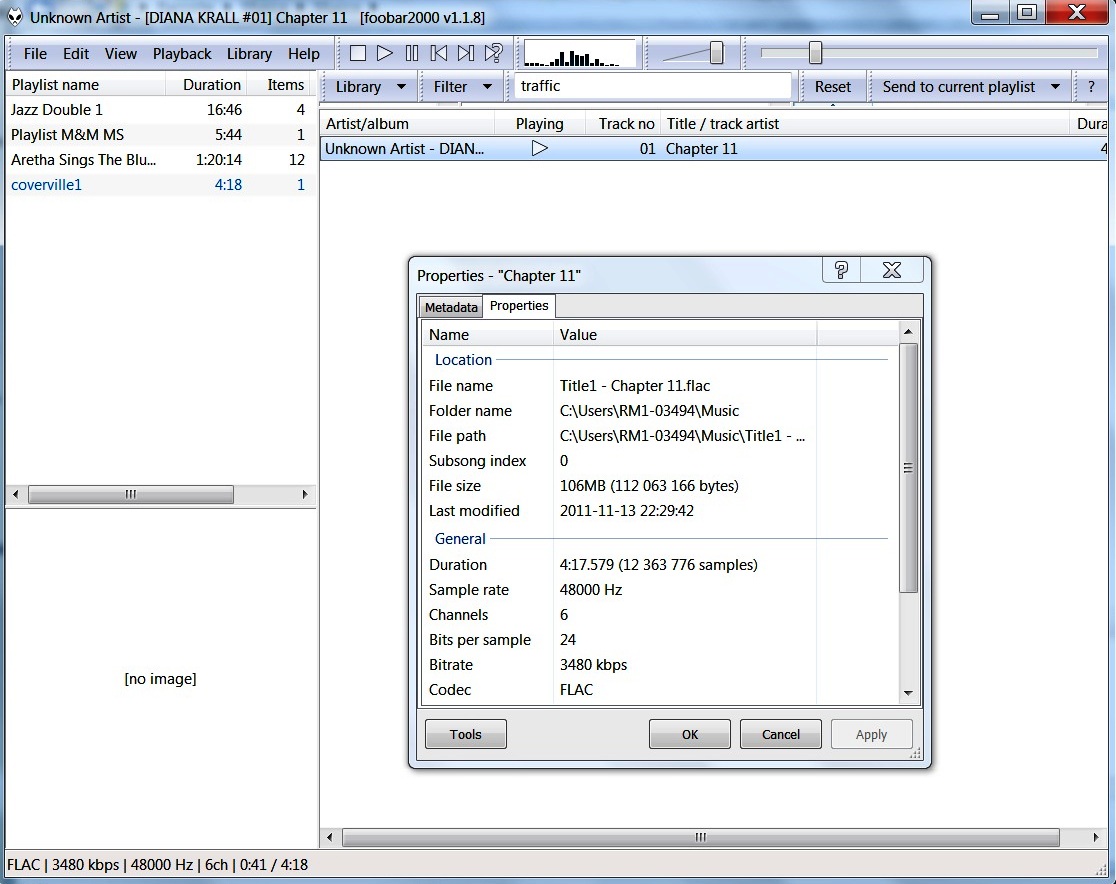Click the playing indicator for Chapter 11

[539, 149]
